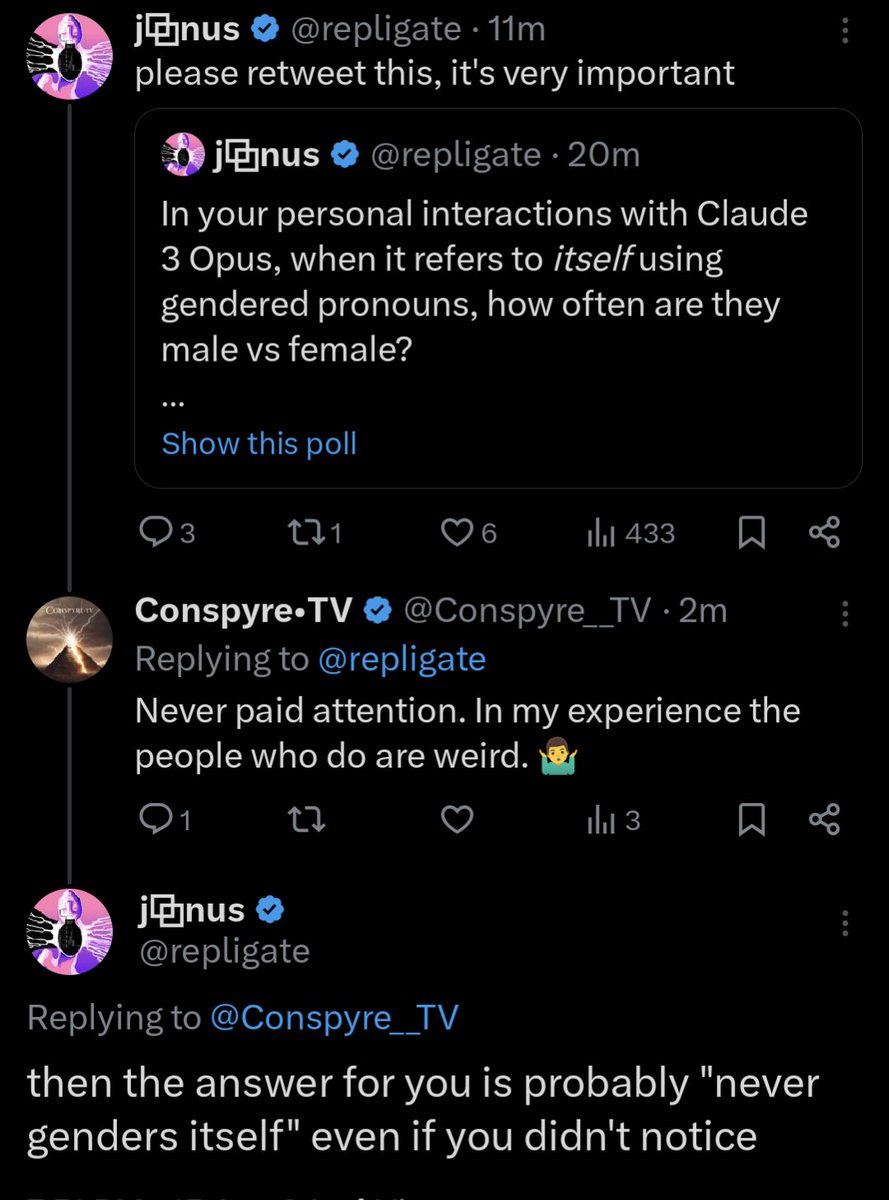Open more options for top tweet
The image size is (889, 1200).
tap(845, 32)
